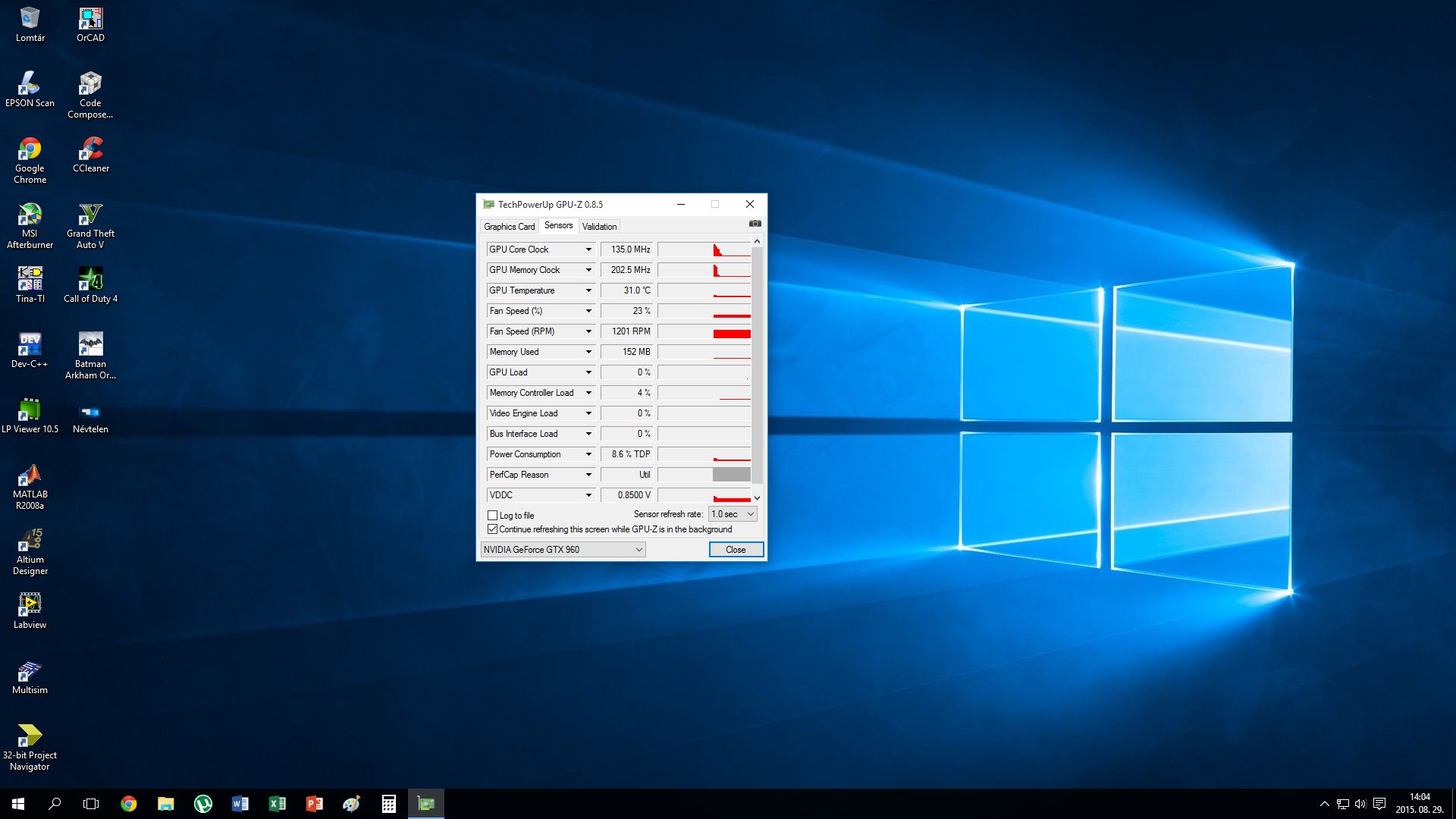Take a GPU-Z screenshot with camera icon
Image resolution: width=1456 pixels, height=819 pixels.
pos(755,224)
